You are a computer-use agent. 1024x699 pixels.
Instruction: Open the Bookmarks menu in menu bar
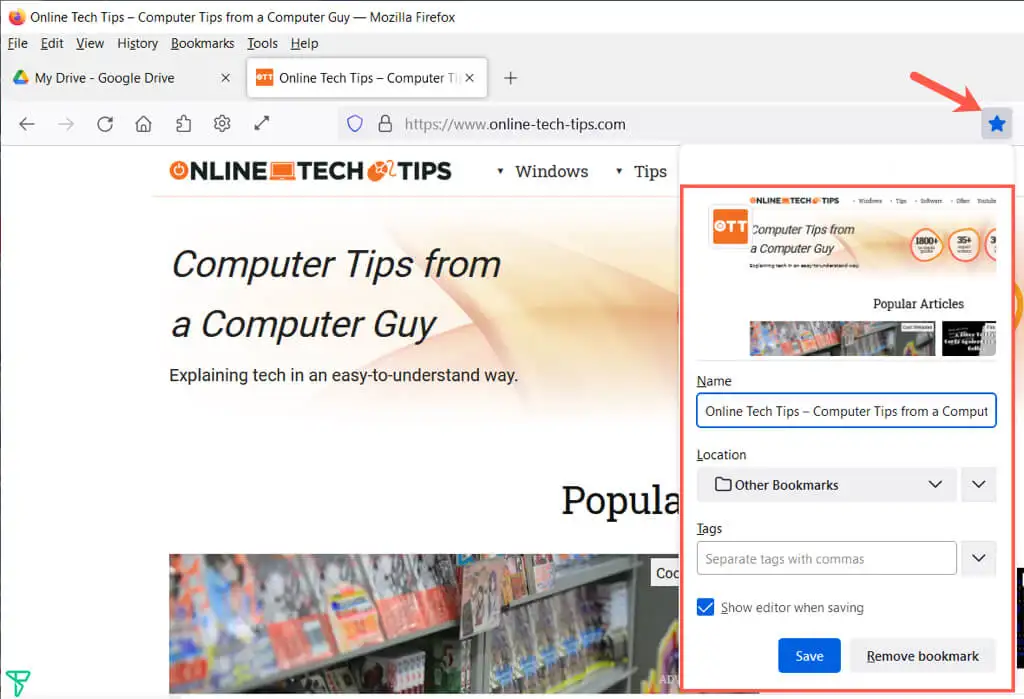point(202,43)
